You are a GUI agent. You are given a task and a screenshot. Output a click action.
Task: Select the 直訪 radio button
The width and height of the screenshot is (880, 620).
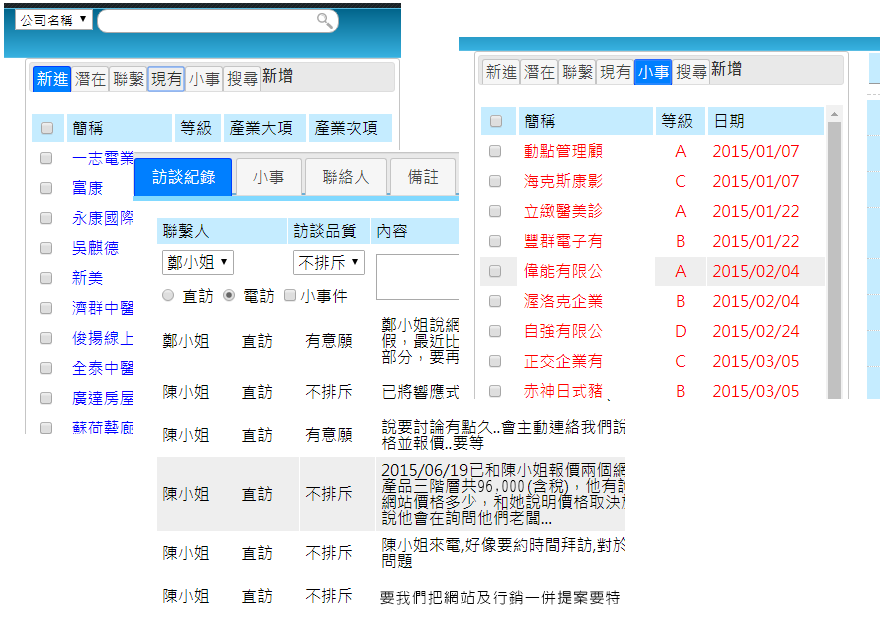pos(168,296)
